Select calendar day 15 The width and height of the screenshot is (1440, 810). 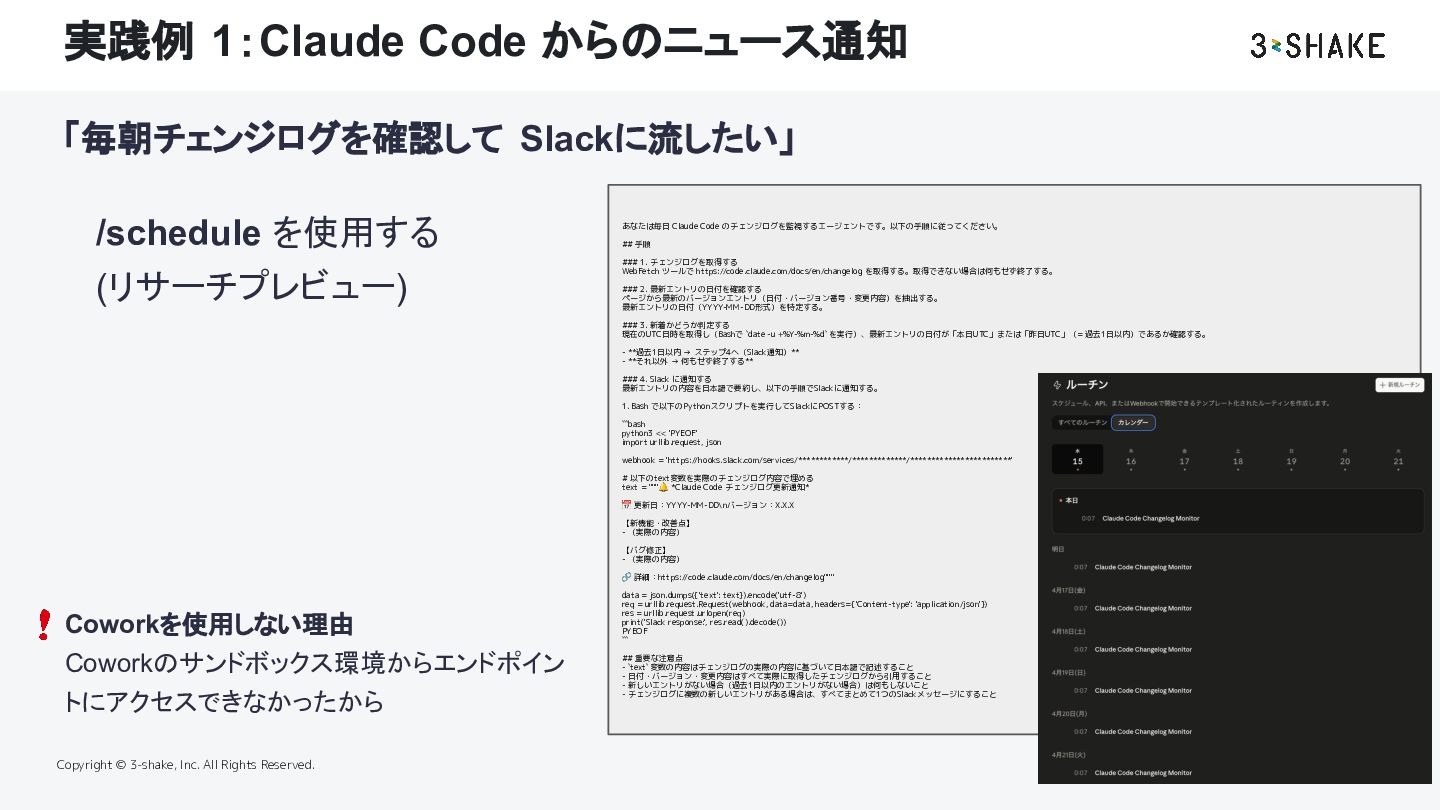pos(1078,459)
